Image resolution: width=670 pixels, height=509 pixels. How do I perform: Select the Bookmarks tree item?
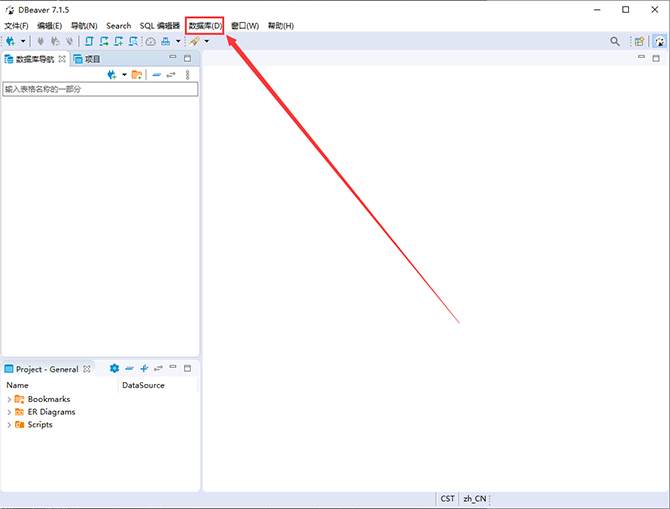point(49,399)
